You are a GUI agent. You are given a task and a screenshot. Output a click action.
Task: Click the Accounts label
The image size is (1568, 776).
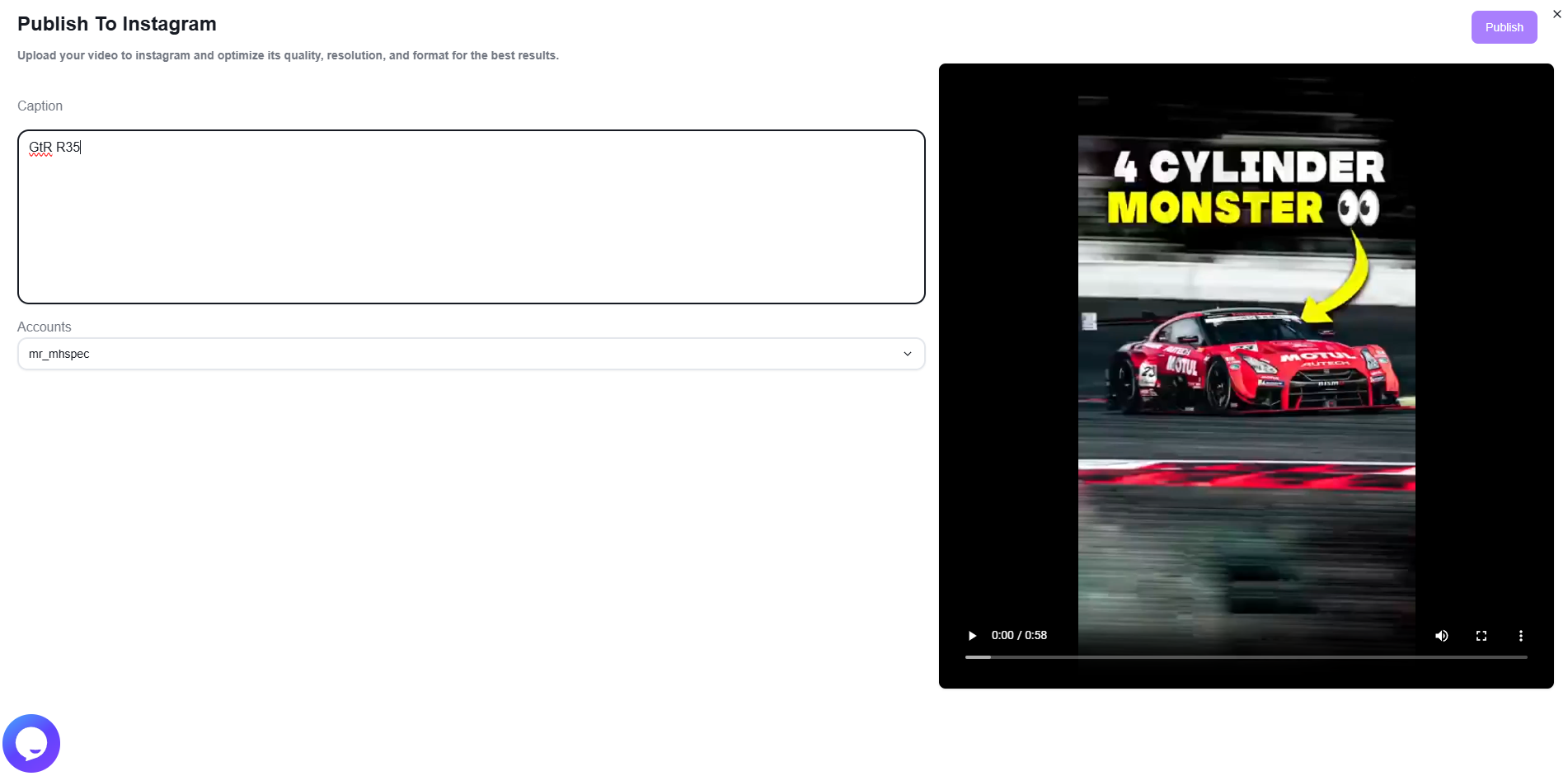click(45, 327)
